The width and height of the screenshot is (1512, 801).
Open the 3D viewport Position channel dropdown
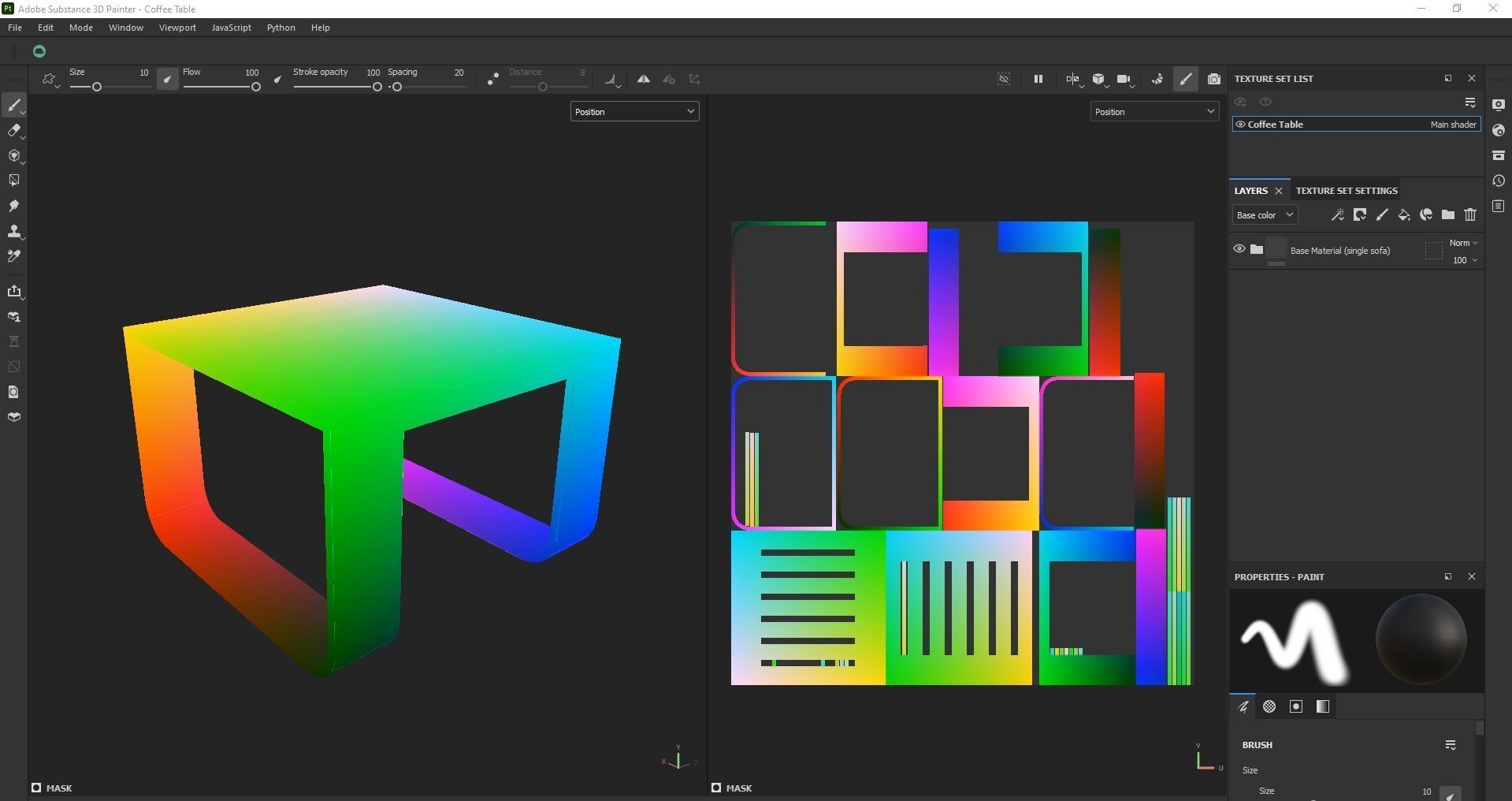[x=634, y=111]
